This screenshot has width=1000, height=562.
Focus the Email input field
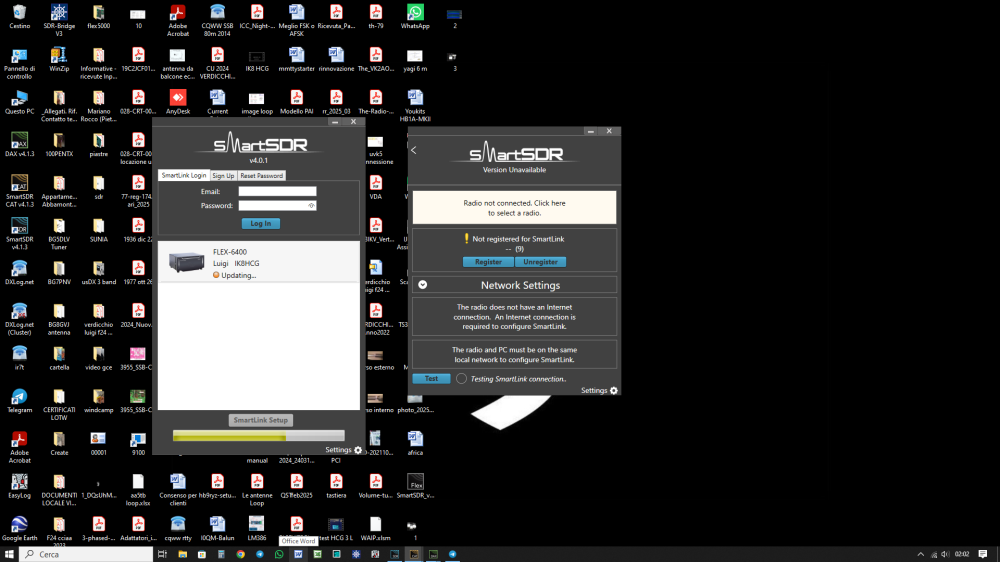[277, 191]
